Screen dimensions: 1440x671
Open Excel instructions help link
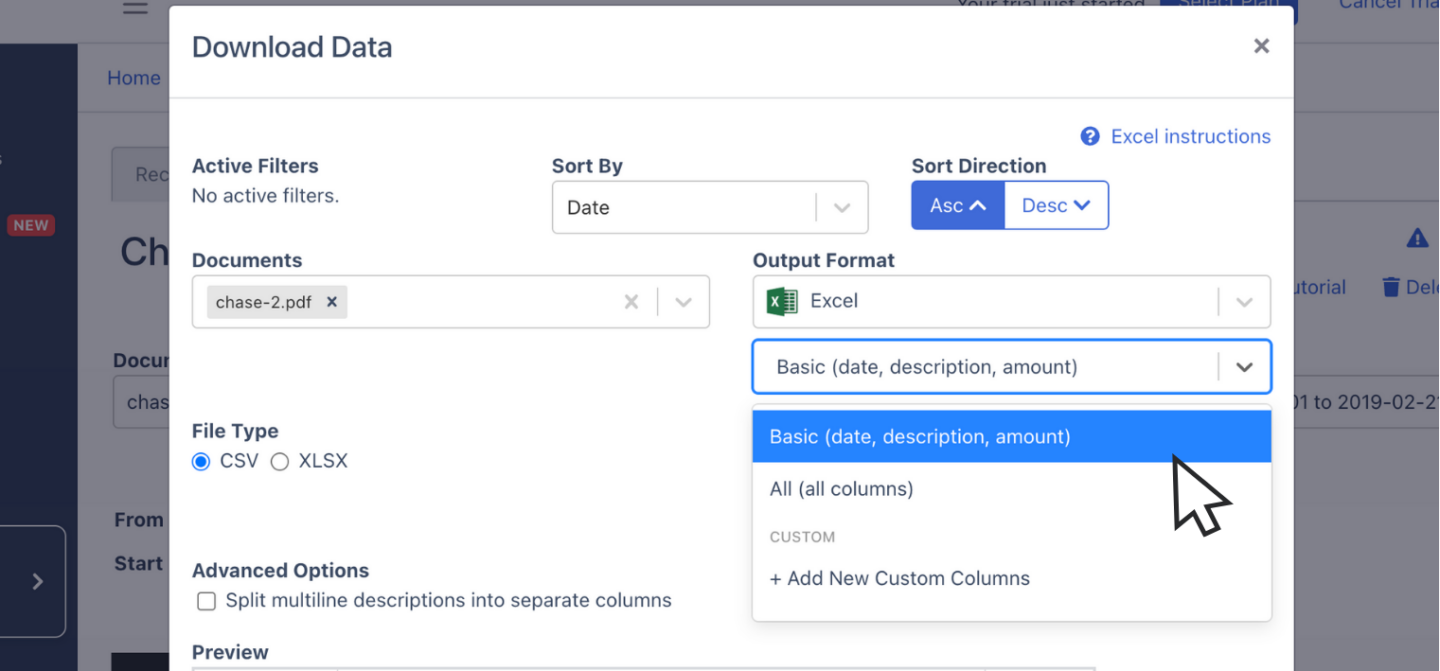coord(1190,136)
